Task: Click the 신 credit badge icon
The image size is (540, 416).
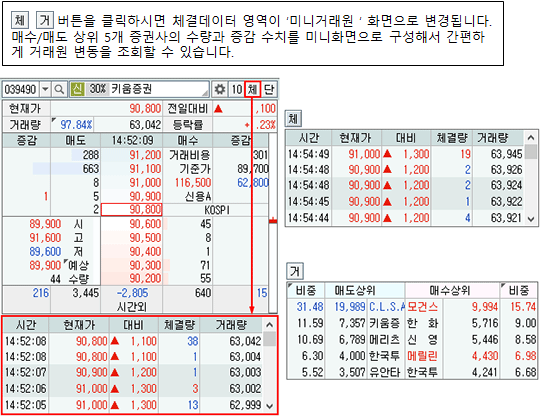Action: (x=77, y=89)
